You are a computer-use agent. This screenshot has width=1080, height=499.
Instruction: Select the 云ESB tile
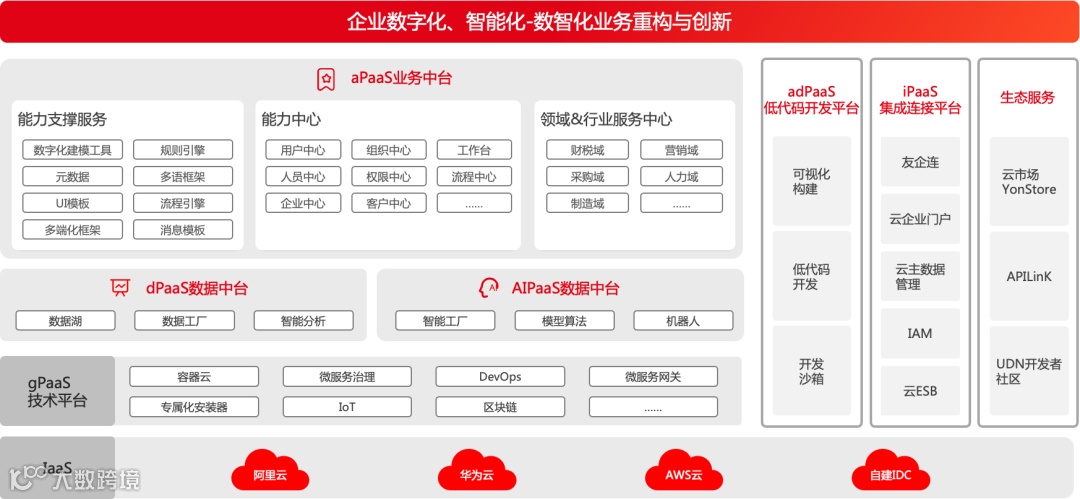click(920, 390)
